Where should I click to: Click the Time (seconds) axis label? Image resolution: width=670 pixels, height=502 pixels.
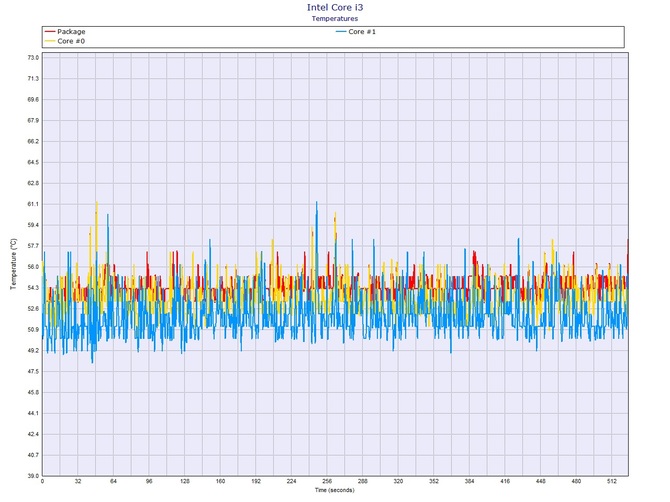coord(335,490)
